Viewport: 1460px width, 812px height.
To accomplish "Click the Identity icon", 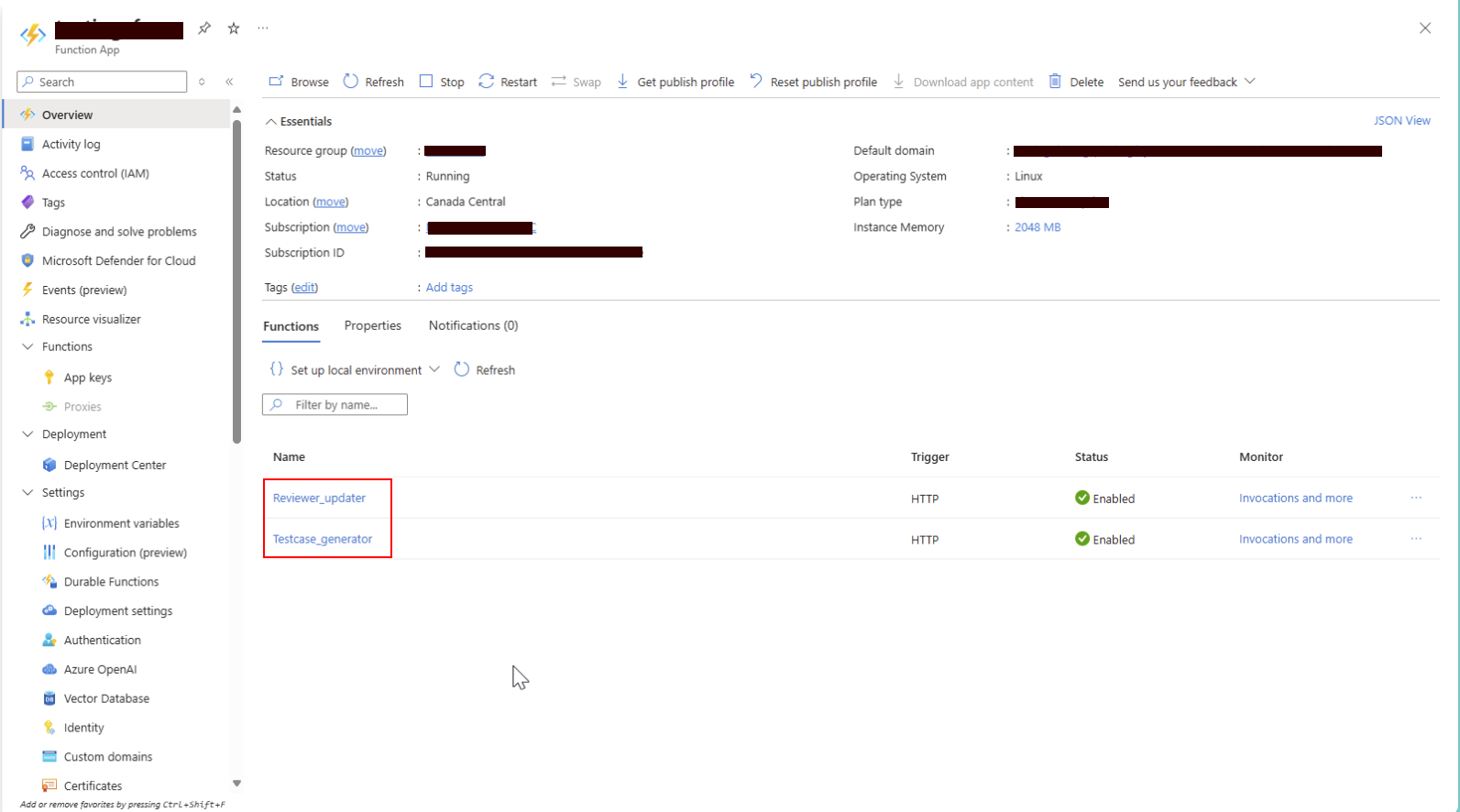I will (49, 728).
